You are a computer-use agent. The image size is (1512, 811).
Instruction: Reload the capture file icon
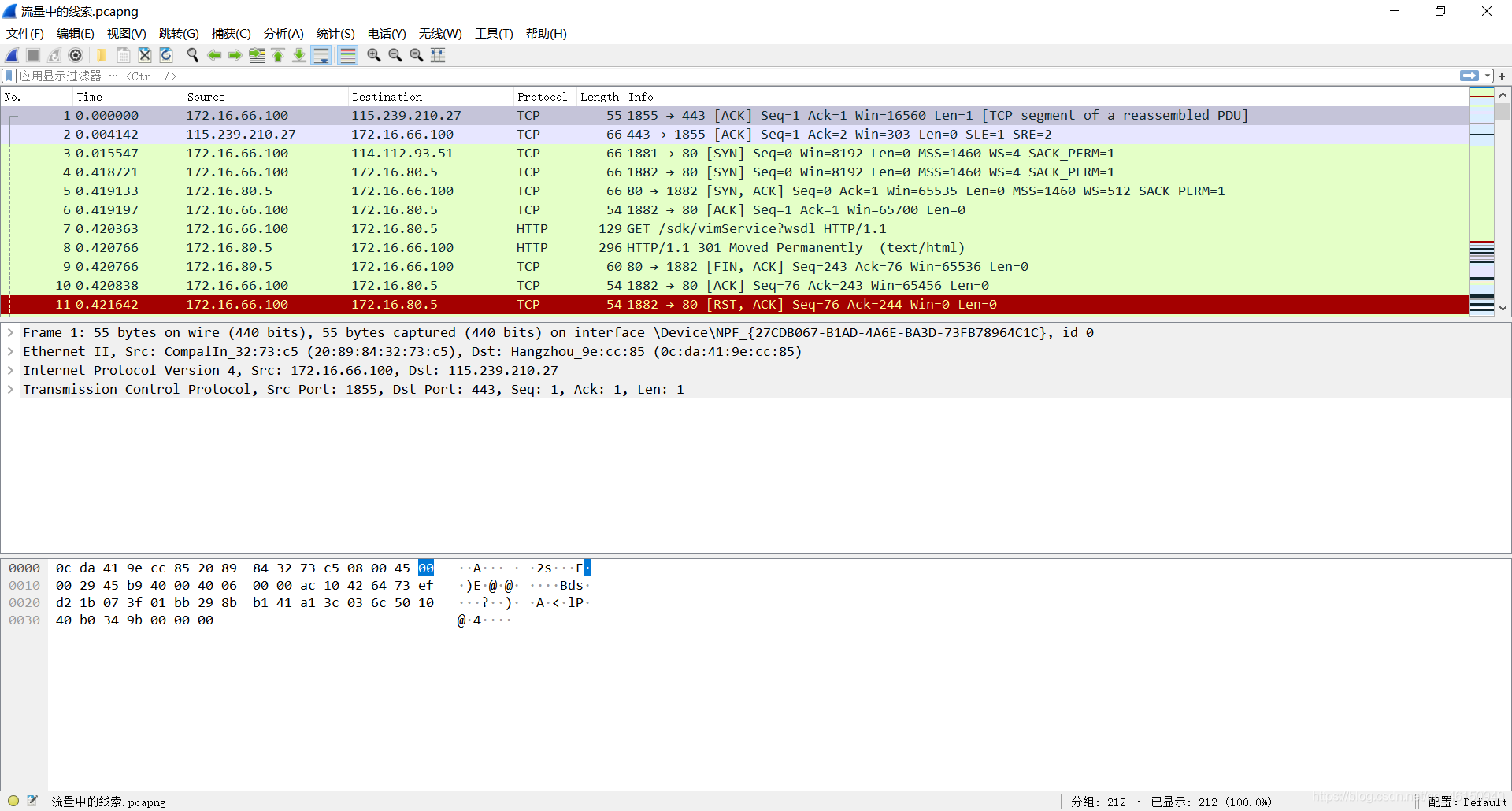click(x=165, y=55)
